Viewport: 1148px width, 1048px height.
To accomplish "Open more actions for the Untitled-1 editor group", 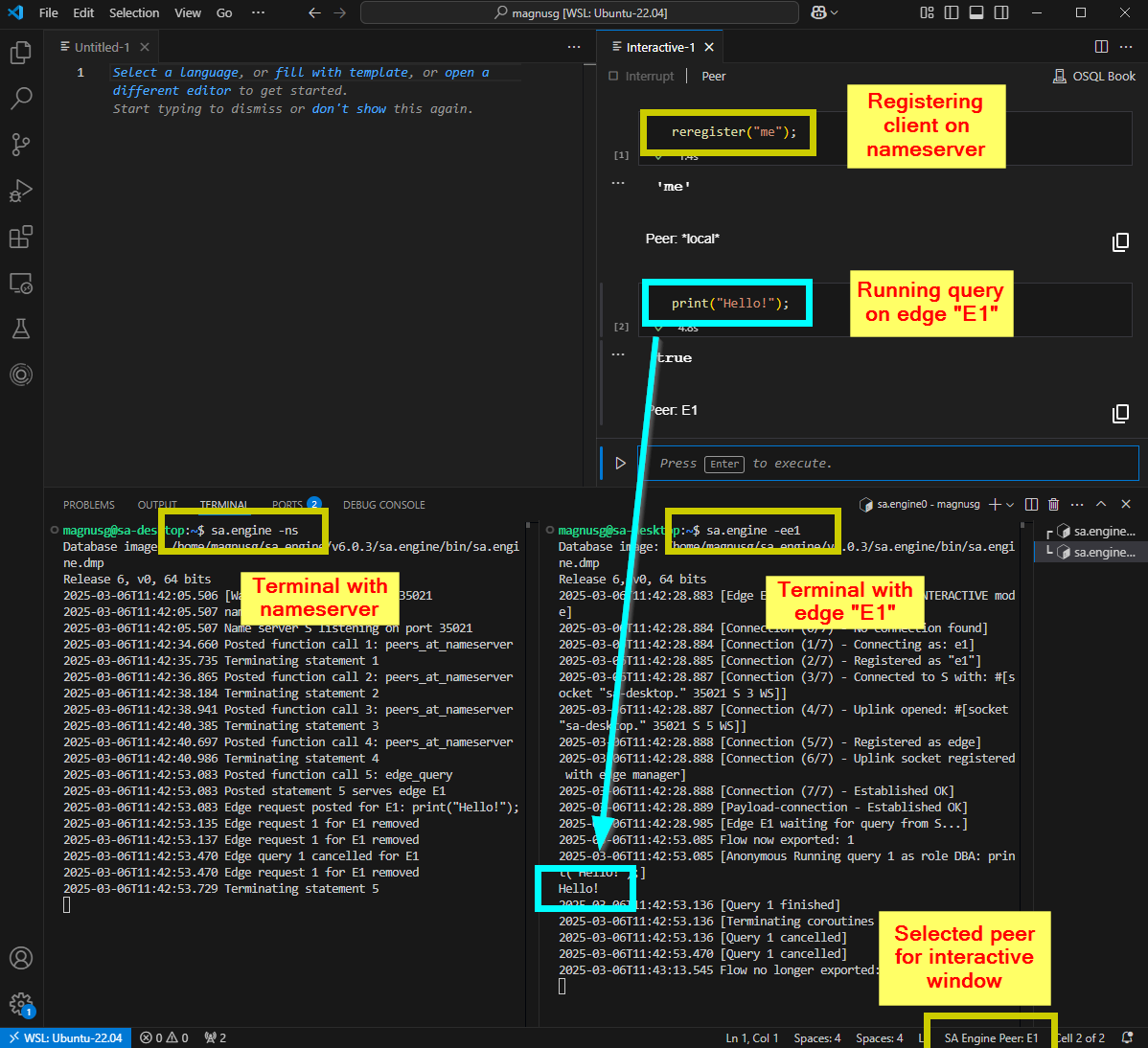I will pyautogui.click(x=574, y=47).
